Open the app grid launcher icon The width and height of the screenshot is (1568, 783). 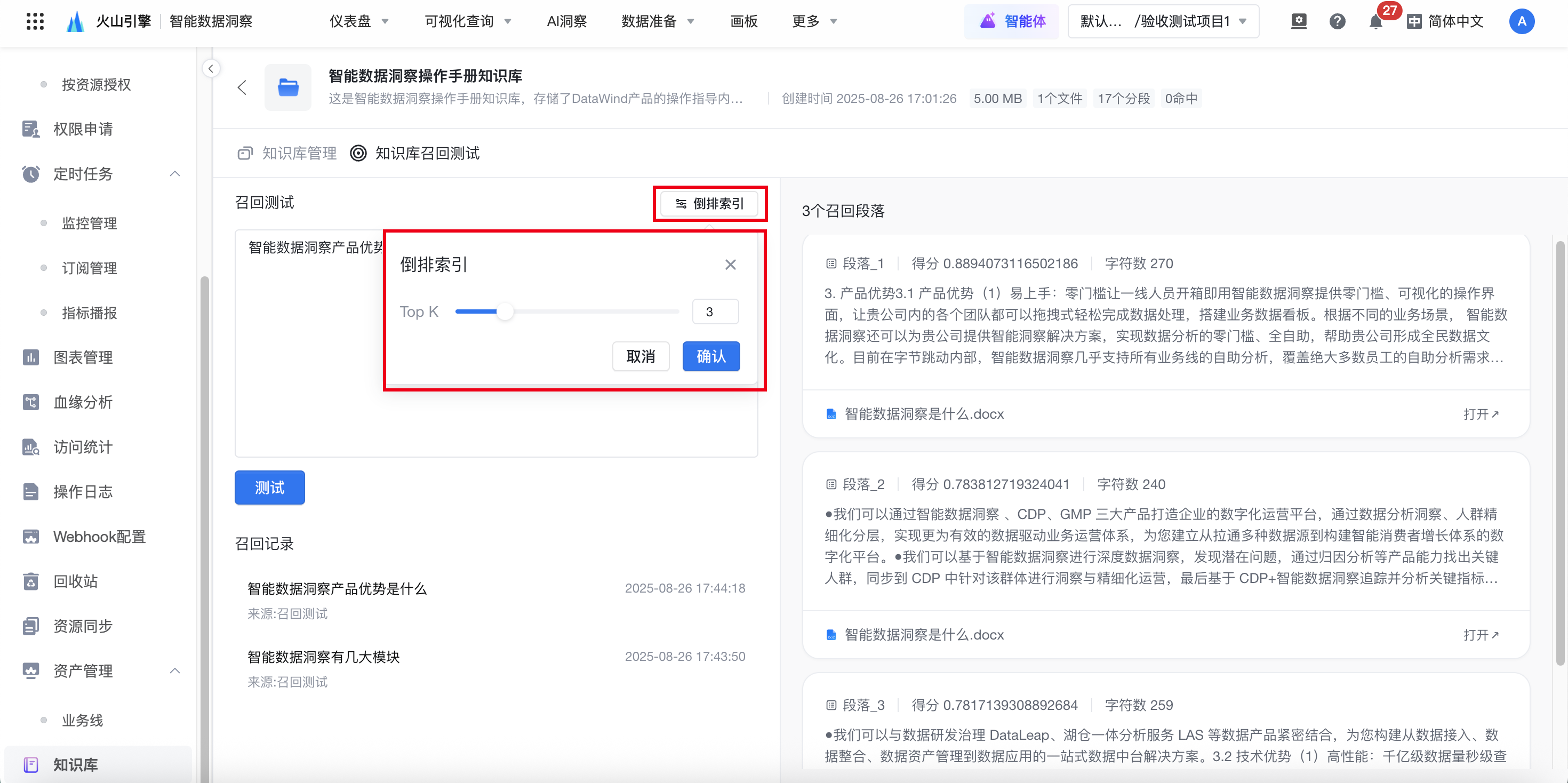35,21
